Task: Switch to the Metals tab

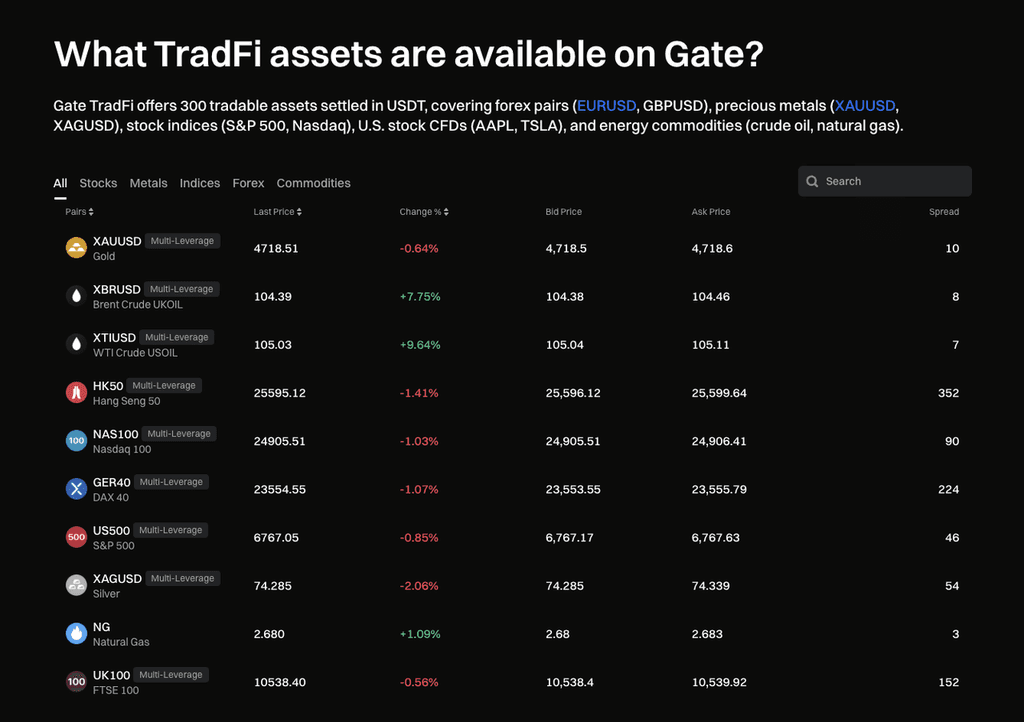Action: 148,183
